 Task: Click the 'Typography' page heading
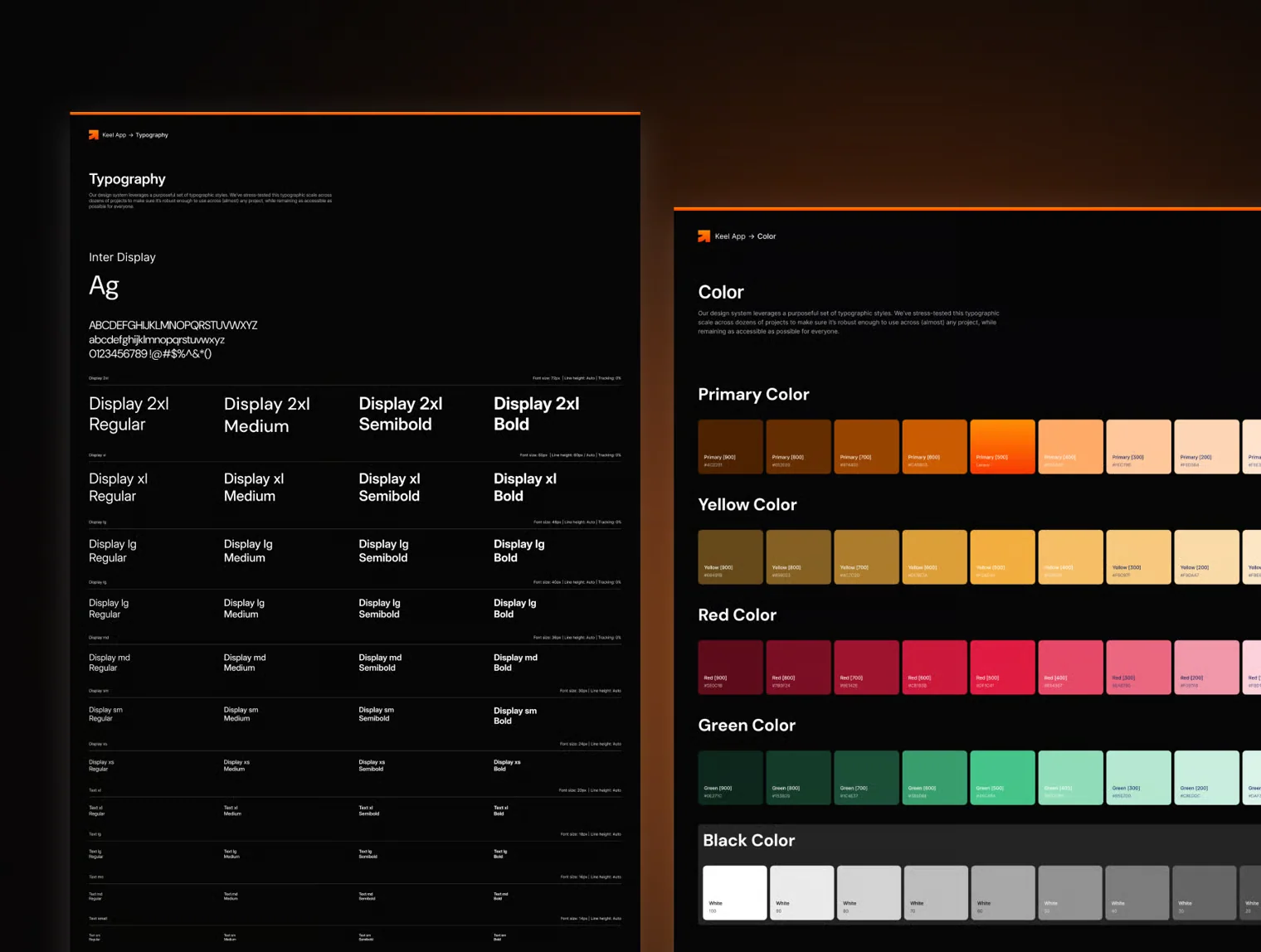tap(127, 179)
